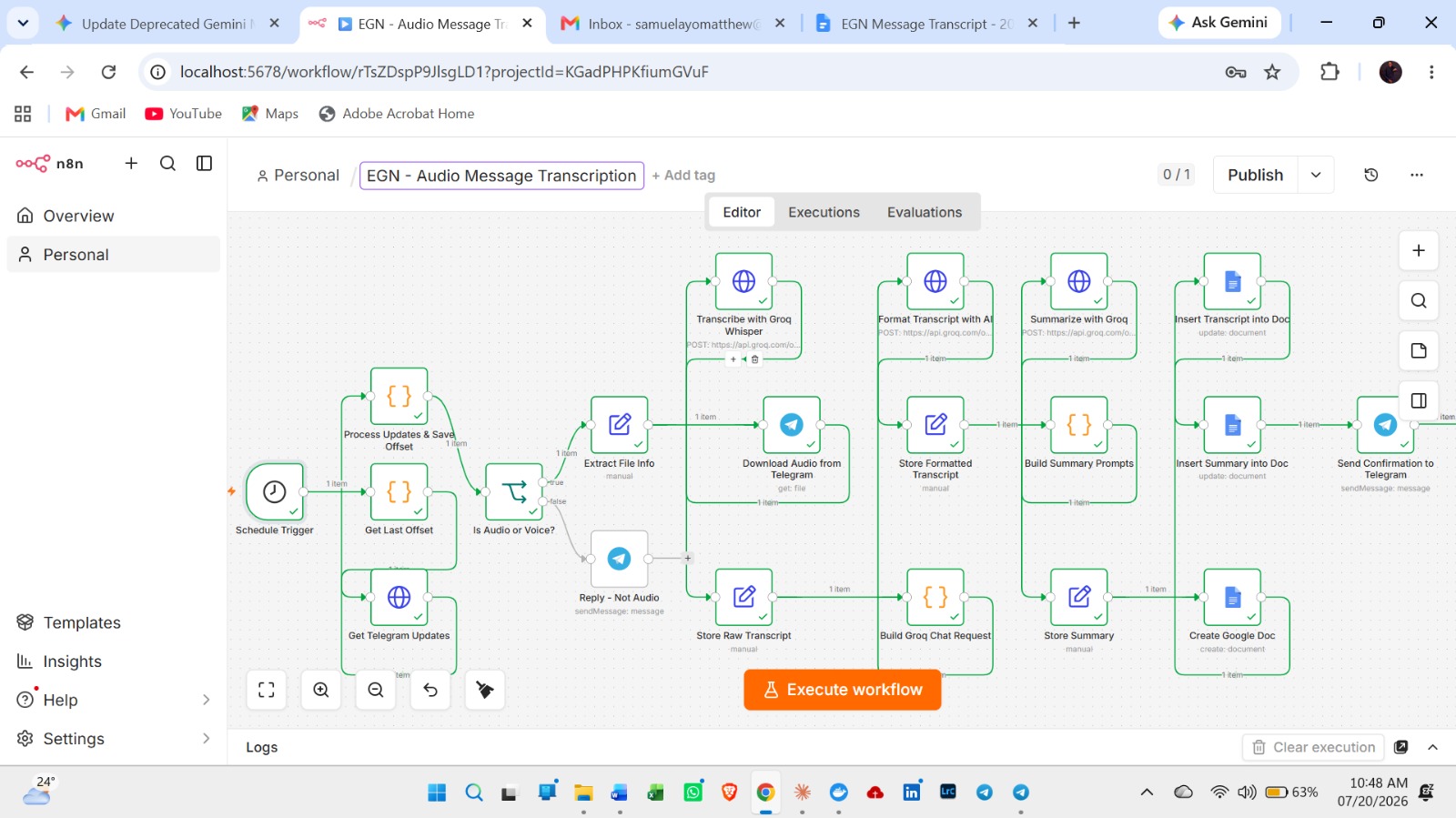
Task: Expand the Settings submenu
Action: point(206,739)
